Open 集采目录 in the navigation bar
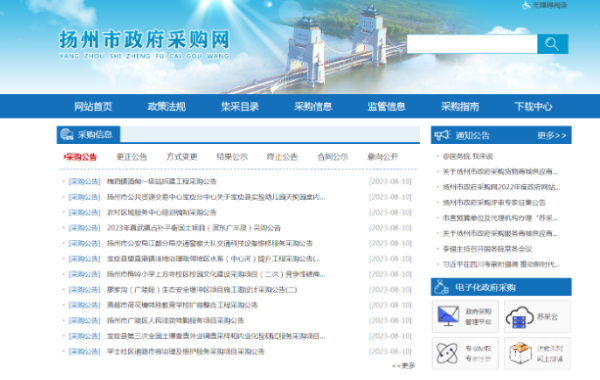Screen dimensions: 600x380 (x=240, y=107)
